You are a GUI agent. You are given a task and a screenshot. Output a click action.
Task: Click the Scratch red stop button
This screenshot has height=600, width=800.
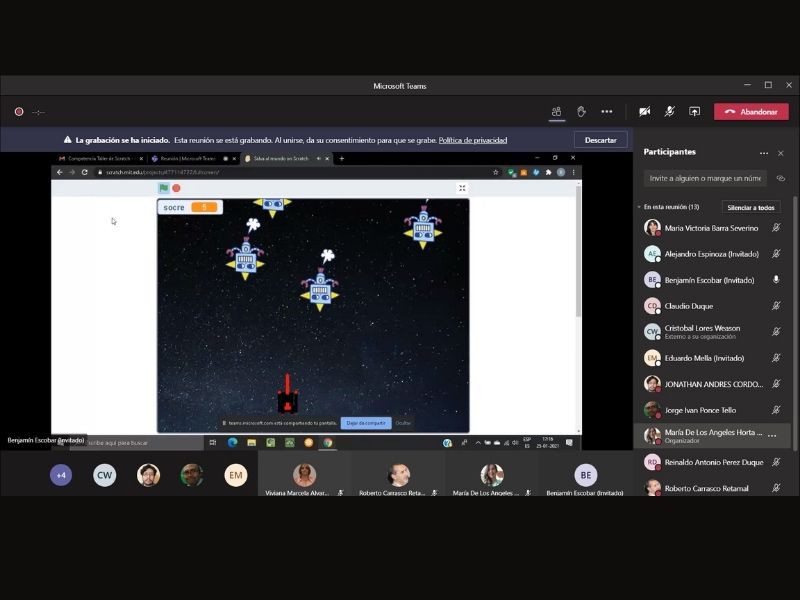point(177,188)
